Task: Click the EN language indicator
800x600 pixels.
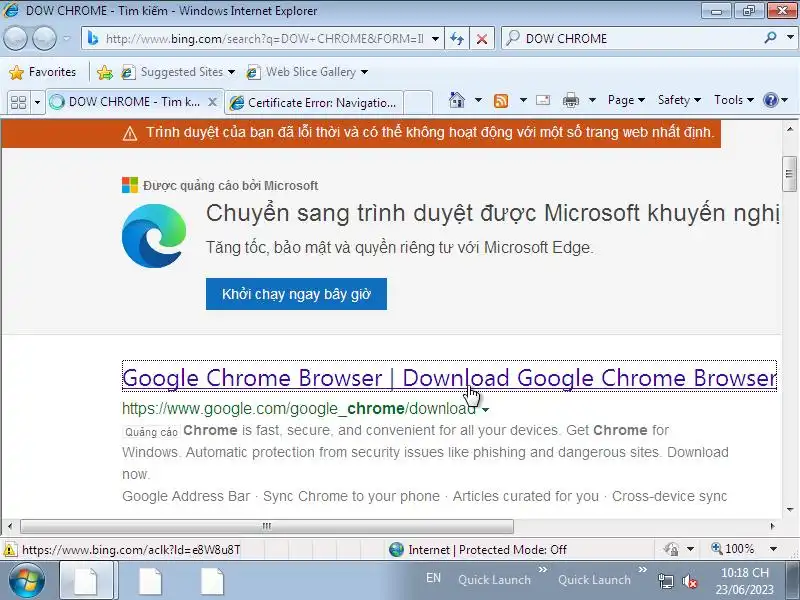Action: coord(433,578)
